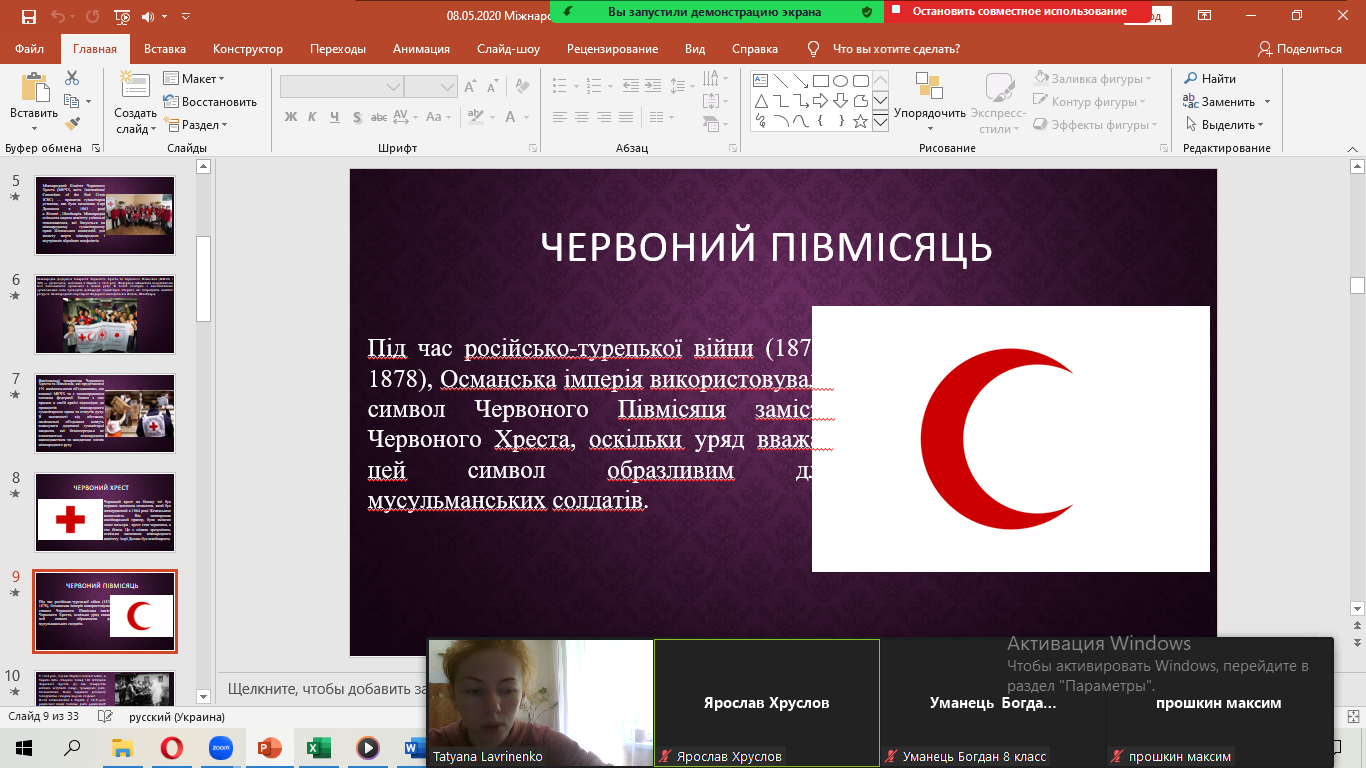Screen dimensions: 1366x768
Task: Choose the five-point star shape
Action: click(860, 121)
